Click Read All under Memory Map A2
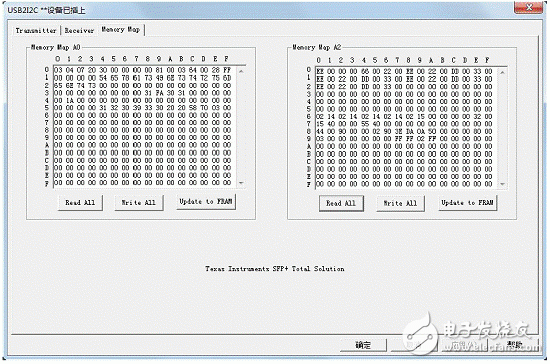 (x=341, y=203)
